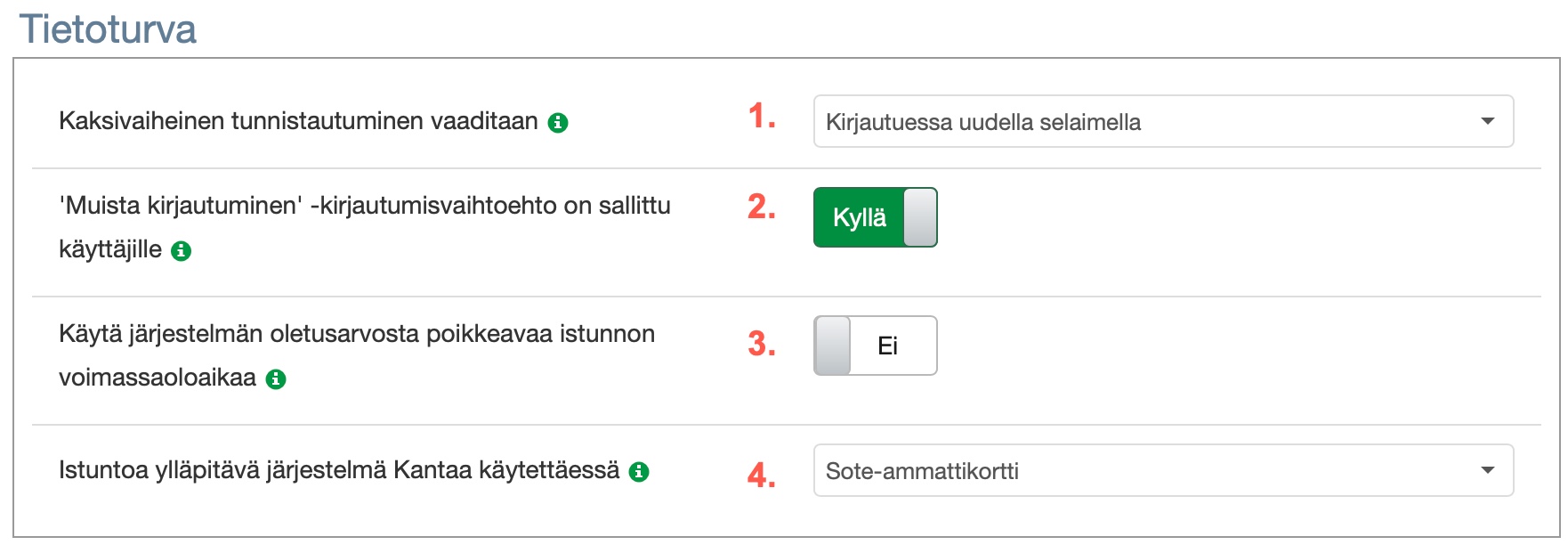Disable the 'Muista kirjautuminen' Kyllä toggle
This screenshot has width=1568, height=545.
pos(875,217)
